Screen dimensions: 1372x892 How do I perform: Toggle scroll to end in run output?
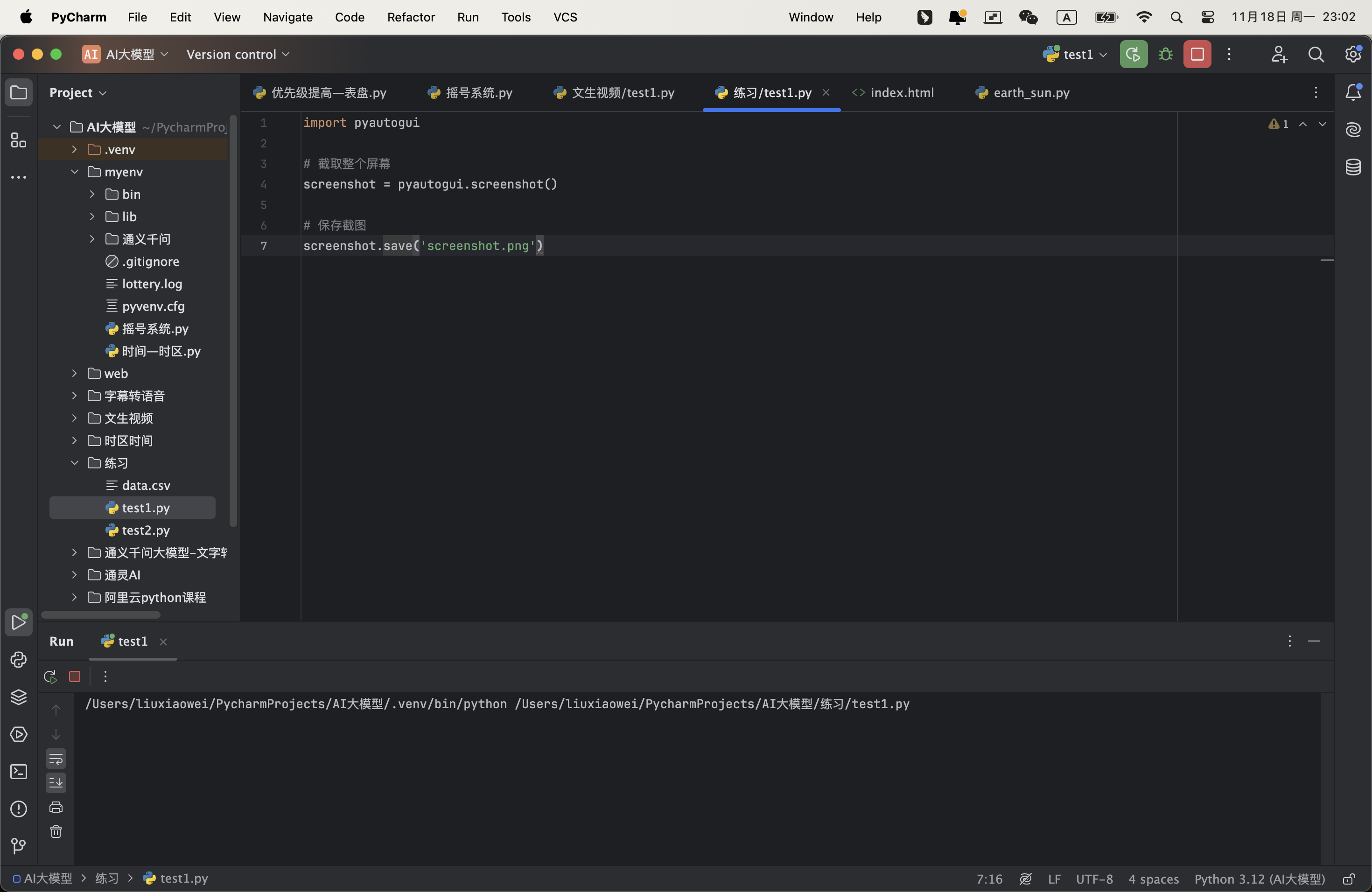[56, 782]
